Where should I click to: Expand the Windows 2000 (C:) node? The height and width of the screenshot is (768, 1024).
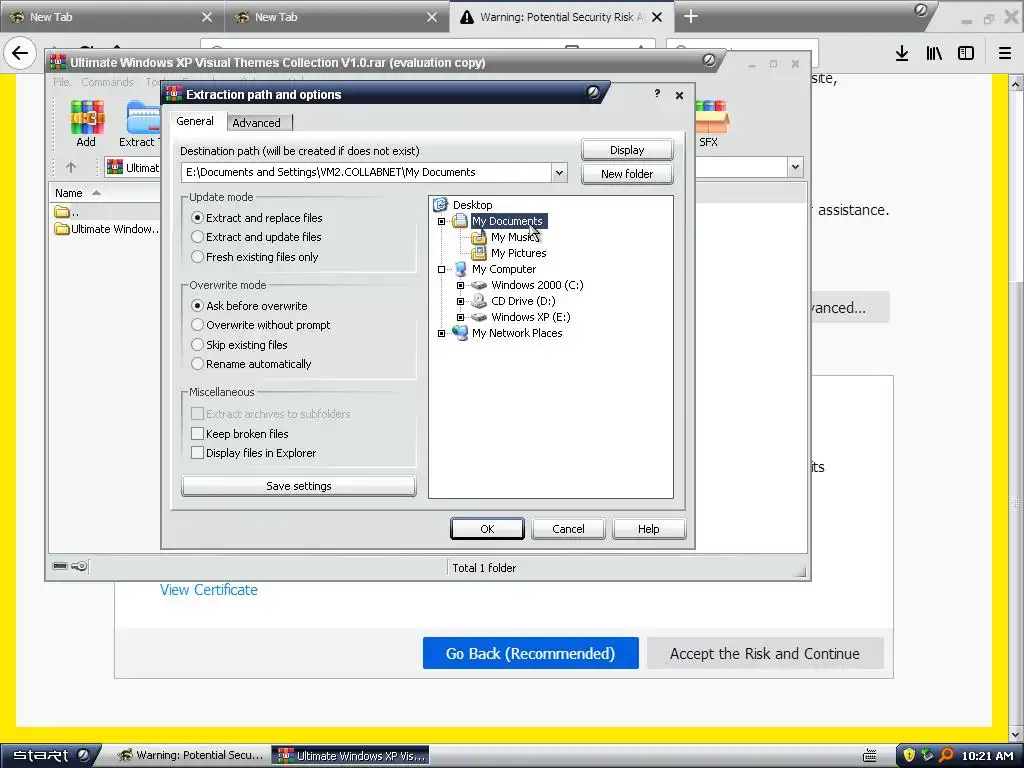pyautogui.click(x=460, y=285)
